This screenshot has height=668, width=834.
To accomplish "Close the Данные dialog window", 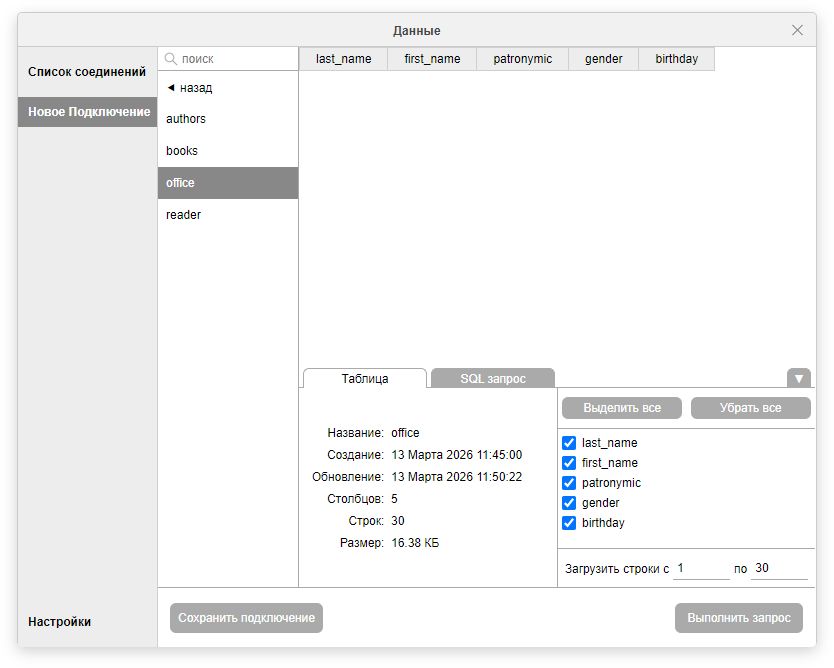I will [x=797, y=30].
